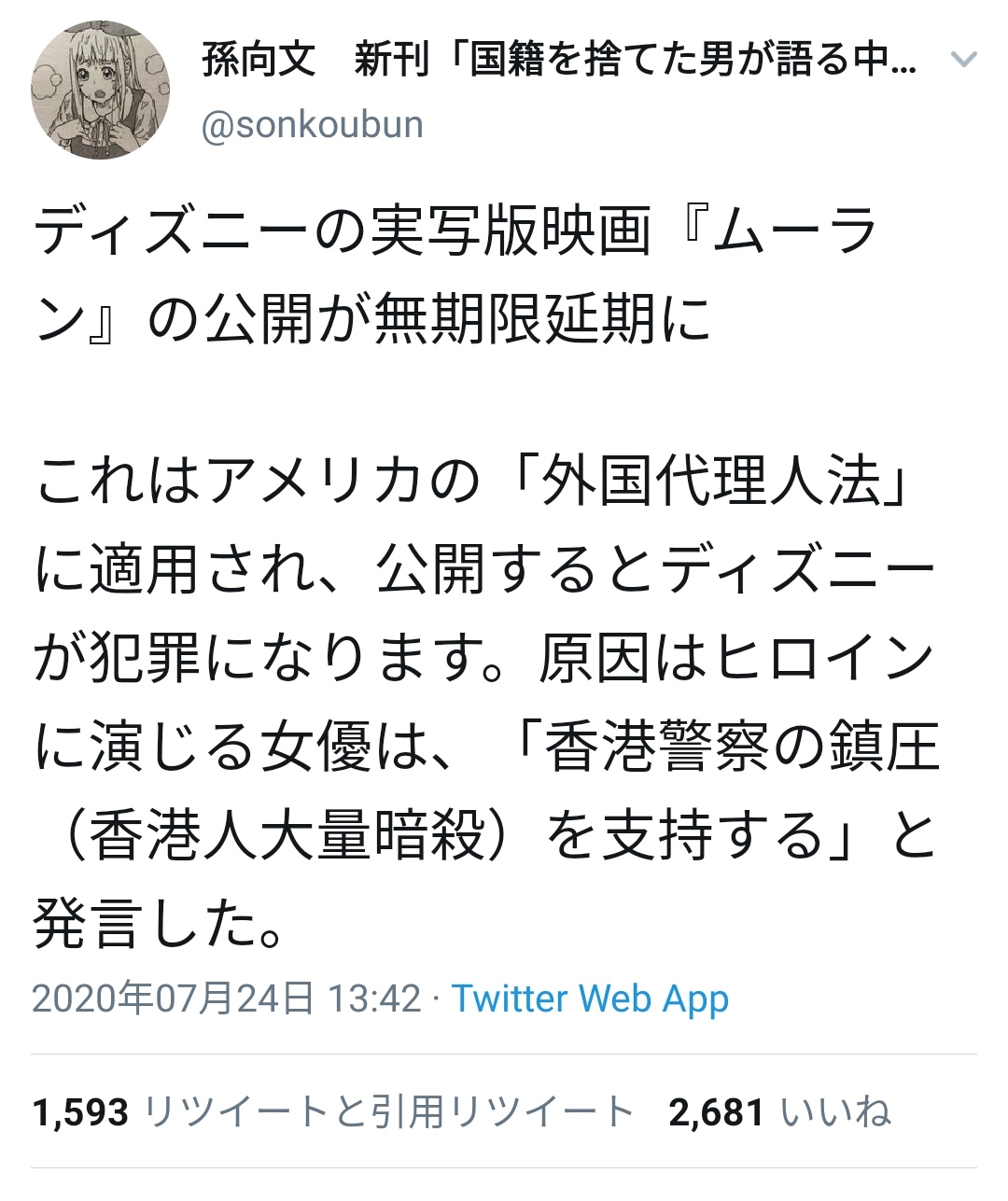Image resolution: width=1008 pixels, height=1201 pixels.
Task: Click the anime girl profile avatar
Action: (x=101, y=90)
